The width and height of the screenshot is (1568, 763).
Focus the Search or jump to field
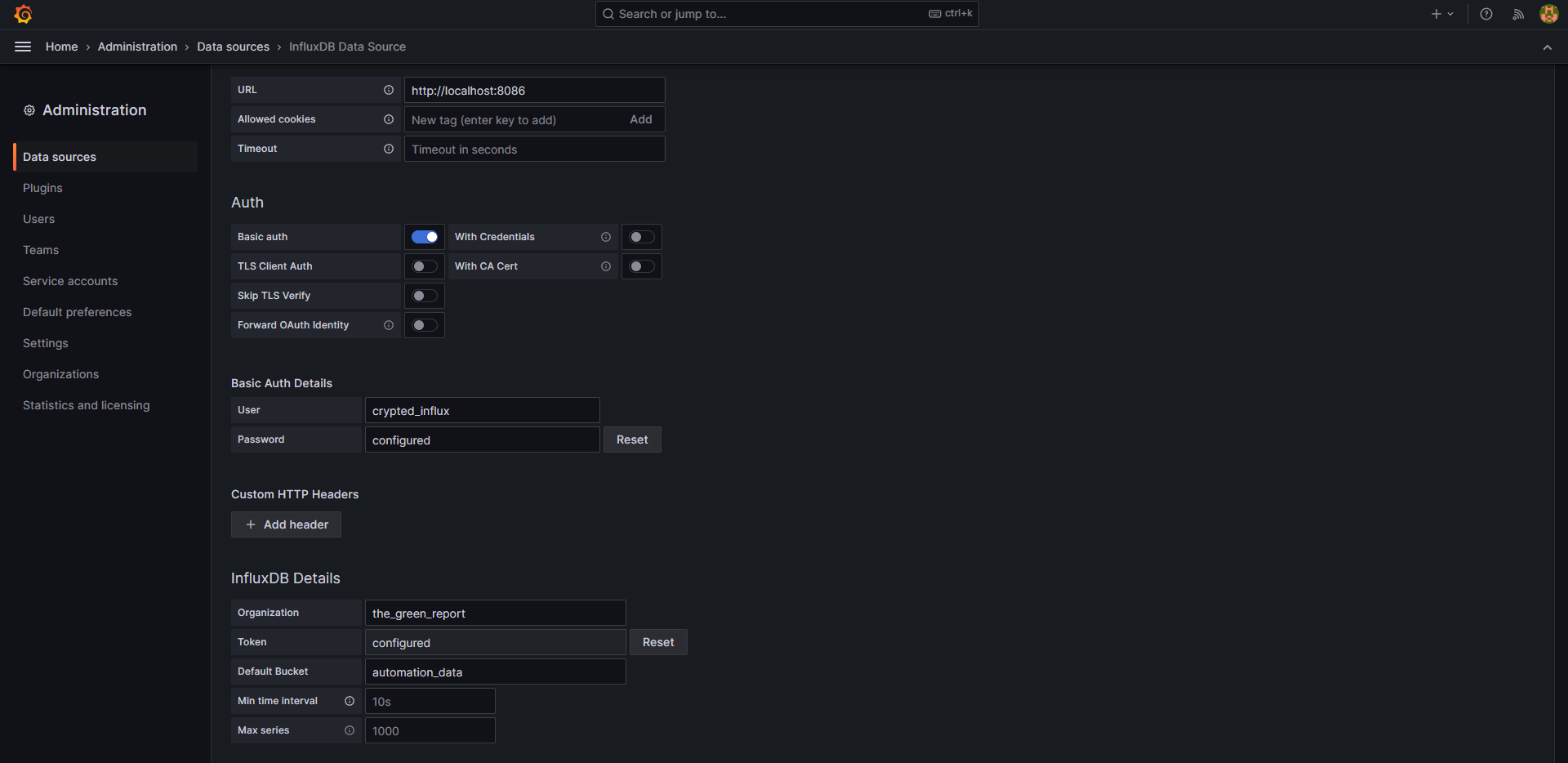point(787,14)
